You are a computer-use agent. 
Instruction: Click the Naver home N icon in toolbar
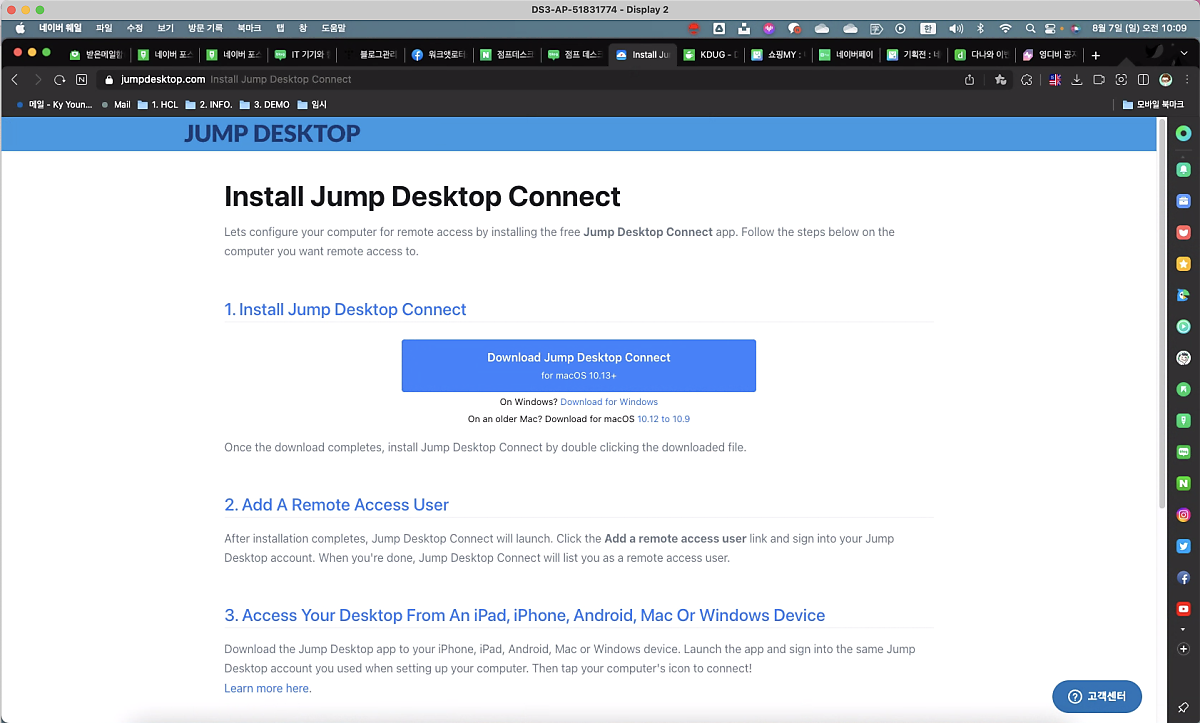pos(82,79)
